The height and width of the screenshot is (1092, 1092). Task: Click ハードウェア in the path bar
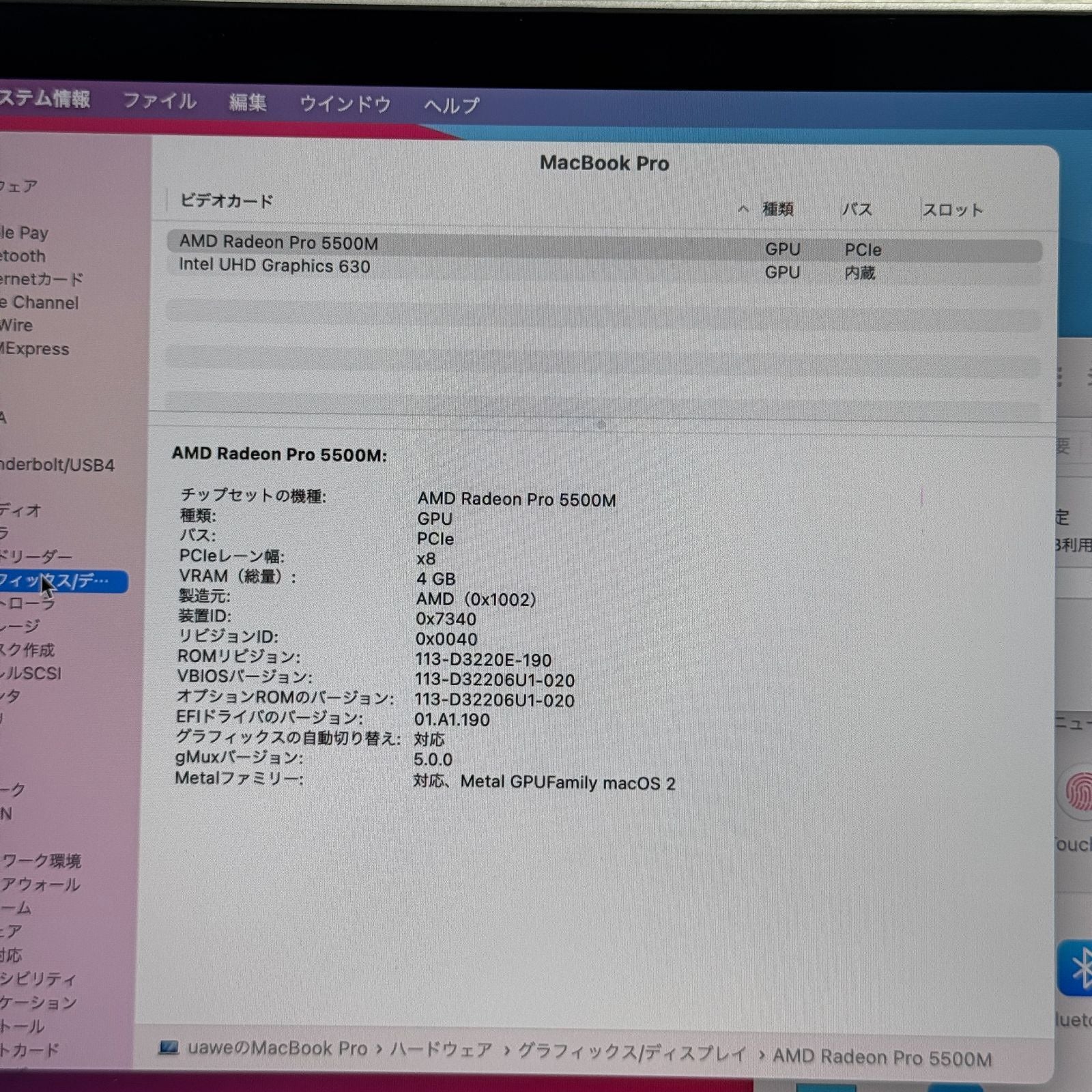[442, 1050]
